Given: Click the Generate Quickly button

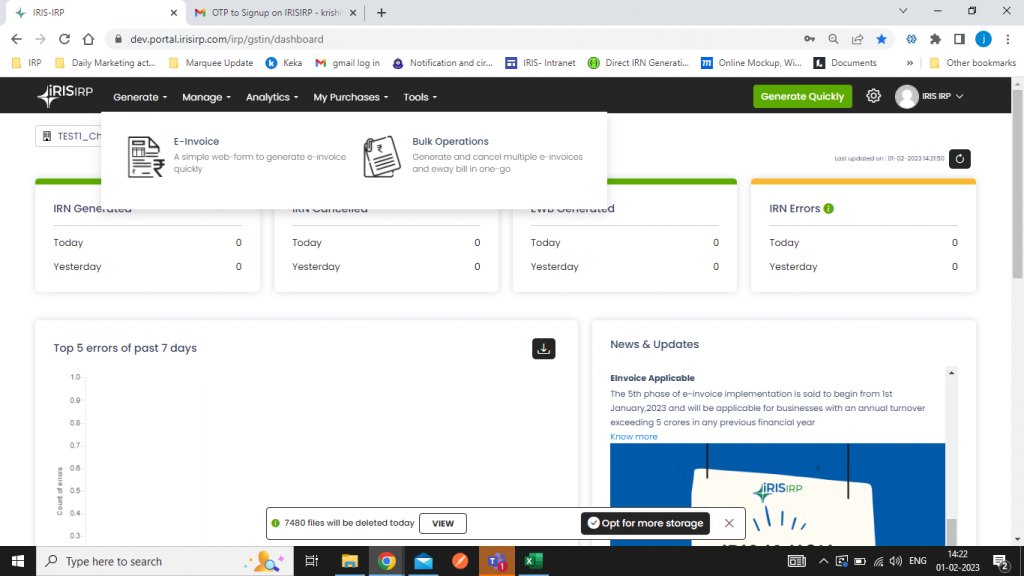Looking at the screenshot, I should 802,96.
